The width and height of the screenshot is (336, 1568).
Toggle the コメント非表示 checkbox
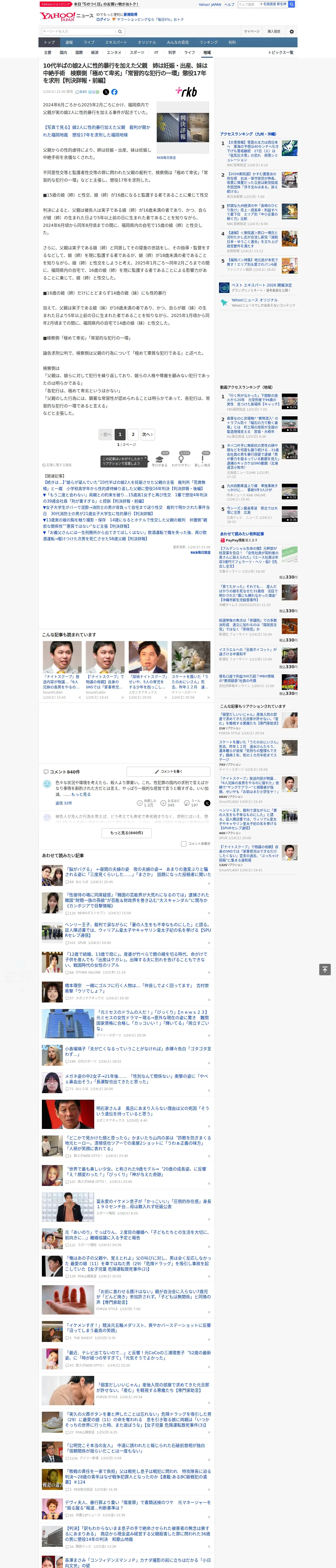click(183, 844)
